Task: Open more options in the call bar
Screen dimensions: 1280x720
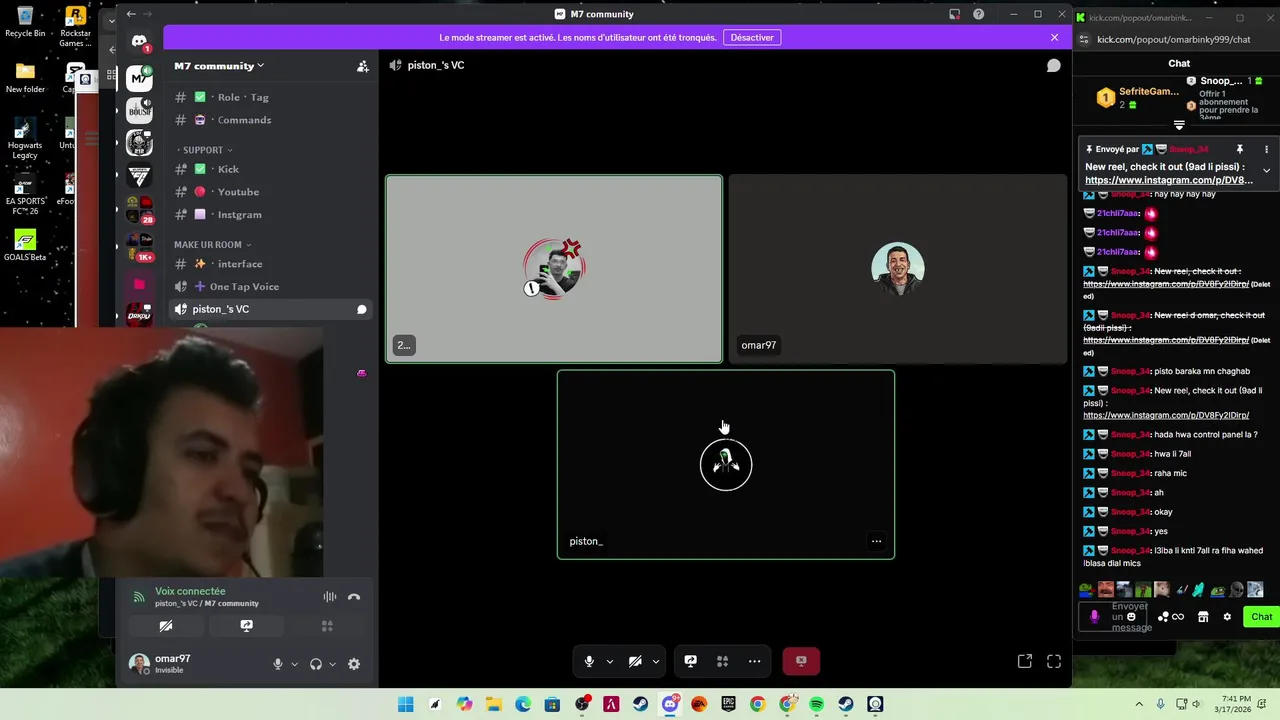Action: pos(754,661)
